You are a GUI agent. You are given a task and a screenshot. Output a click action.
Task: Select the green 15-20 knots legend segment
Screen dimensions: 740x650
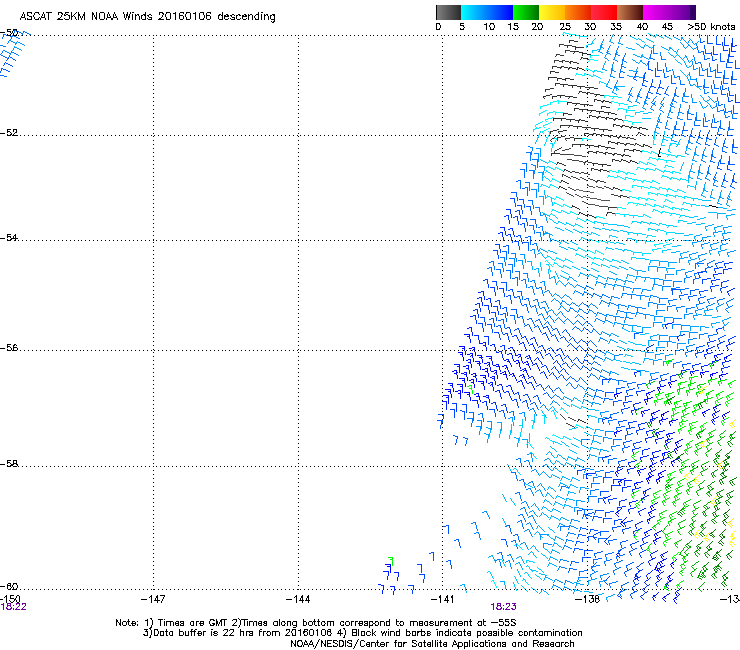coord(526,12)
